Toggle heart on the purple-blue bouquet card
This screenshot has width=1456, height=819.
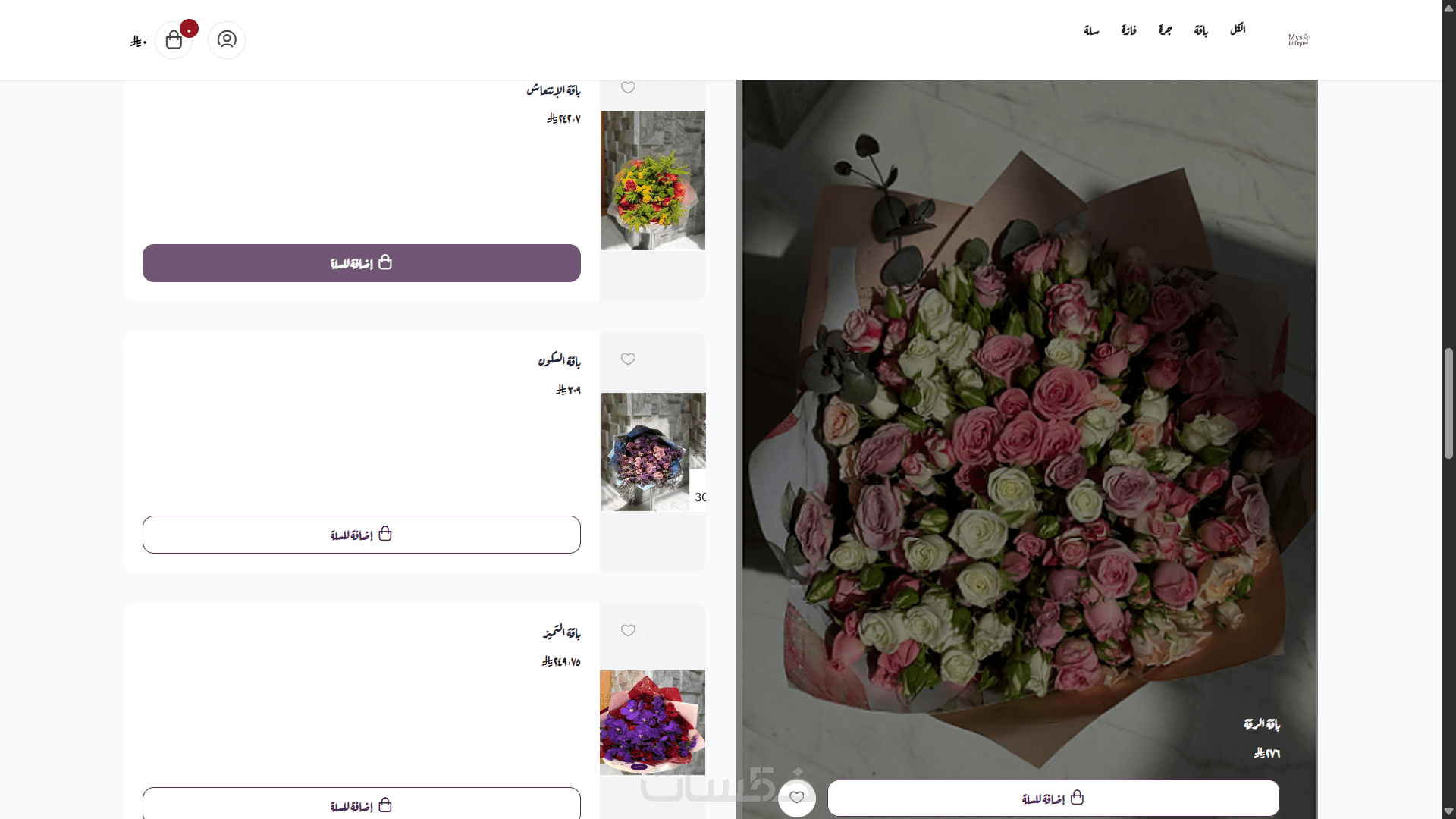[x=628, y=359]
